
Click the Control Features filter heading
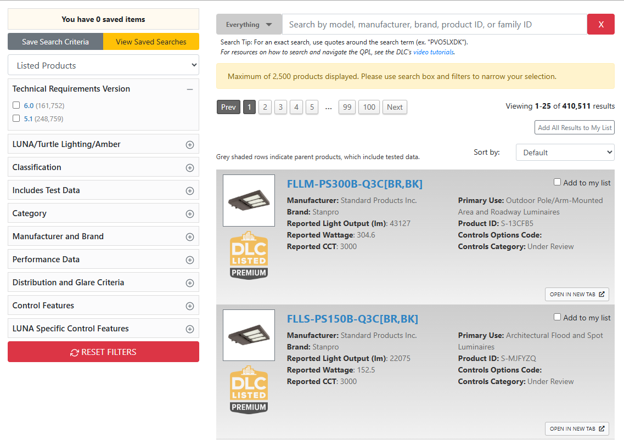43,306
